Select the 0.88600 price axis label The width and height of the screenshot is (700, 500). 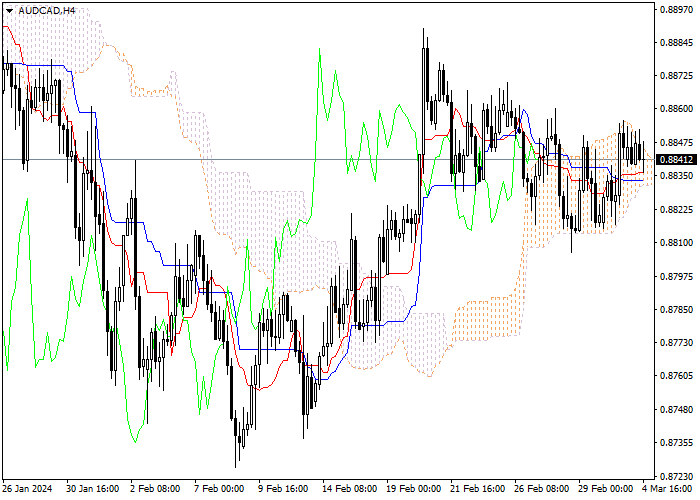(676, 109)
